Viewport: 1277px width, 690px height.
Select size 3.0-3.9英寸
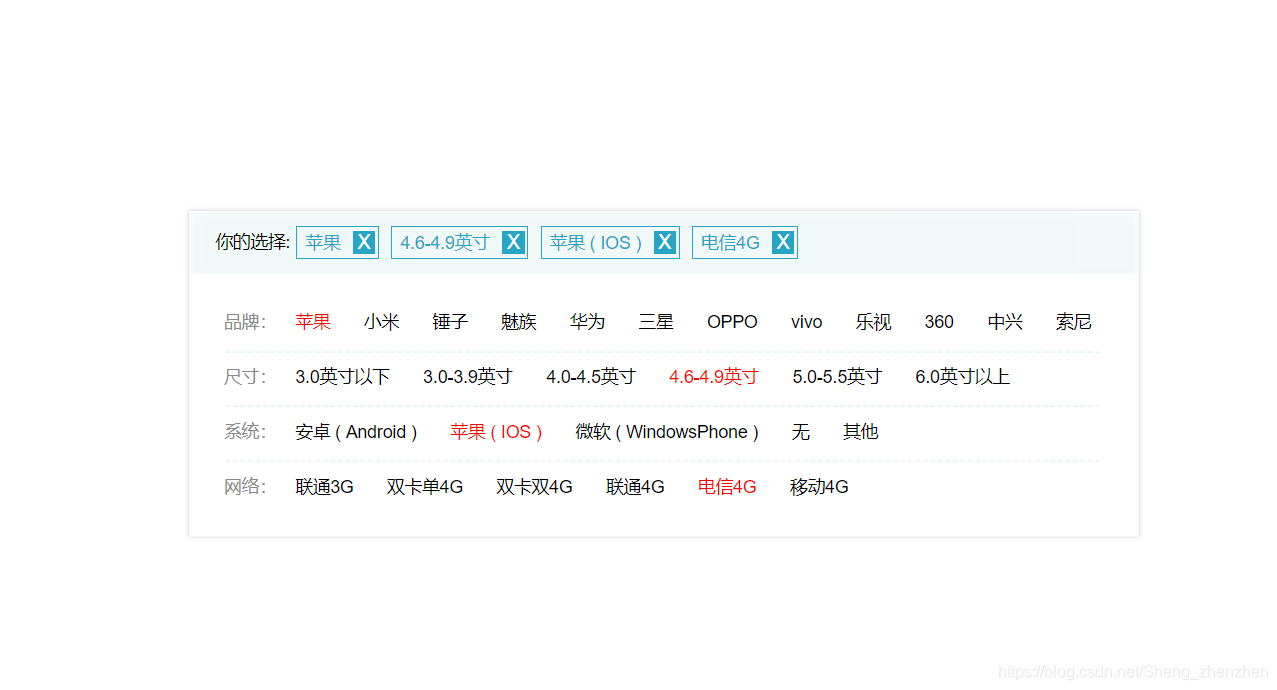click(x=468, y=377)
